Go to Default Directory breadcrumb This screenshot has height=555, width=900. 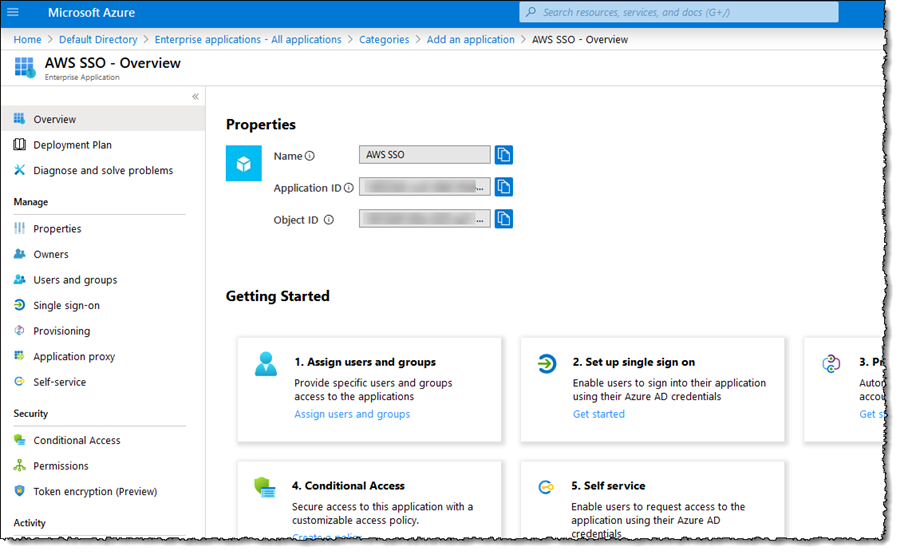click(98, 40)
